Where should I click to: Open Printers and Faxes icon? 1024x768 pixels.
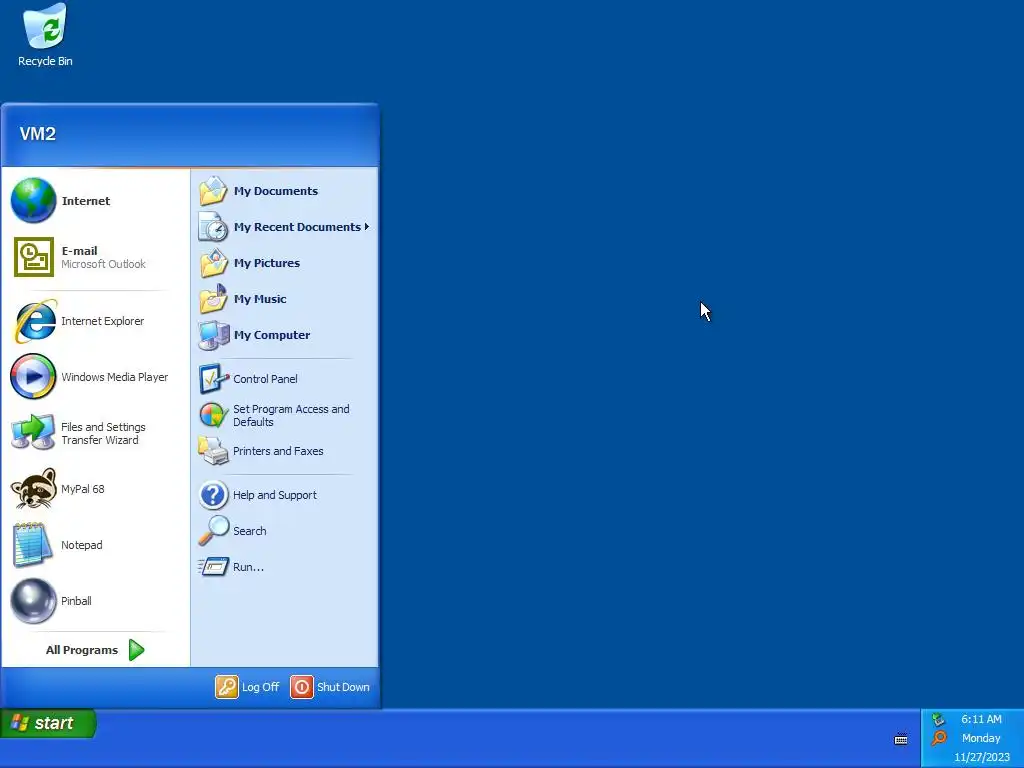(213, 451)
